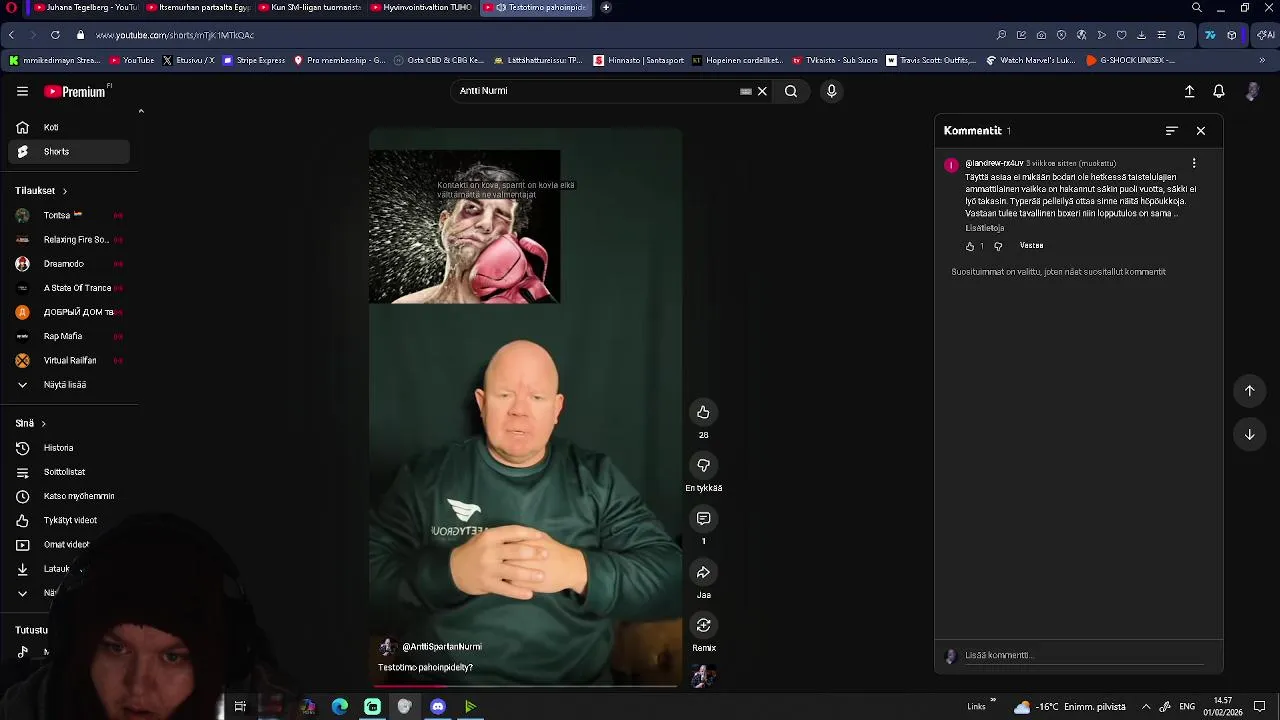Image resolution: width=1280 pixels, height=720 pixels.
Task: Open YouTube notifications bell
Action: (1219, 91)
